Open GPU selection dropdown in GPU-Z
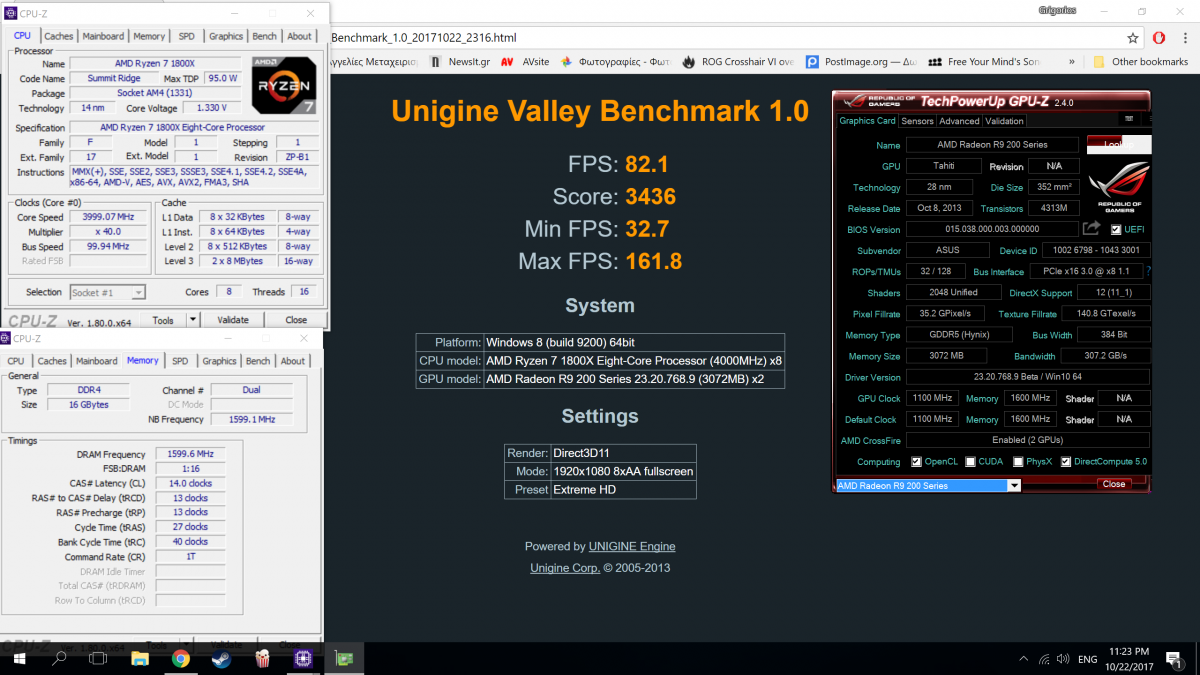1200x675 pixels. click(1014, 485)
